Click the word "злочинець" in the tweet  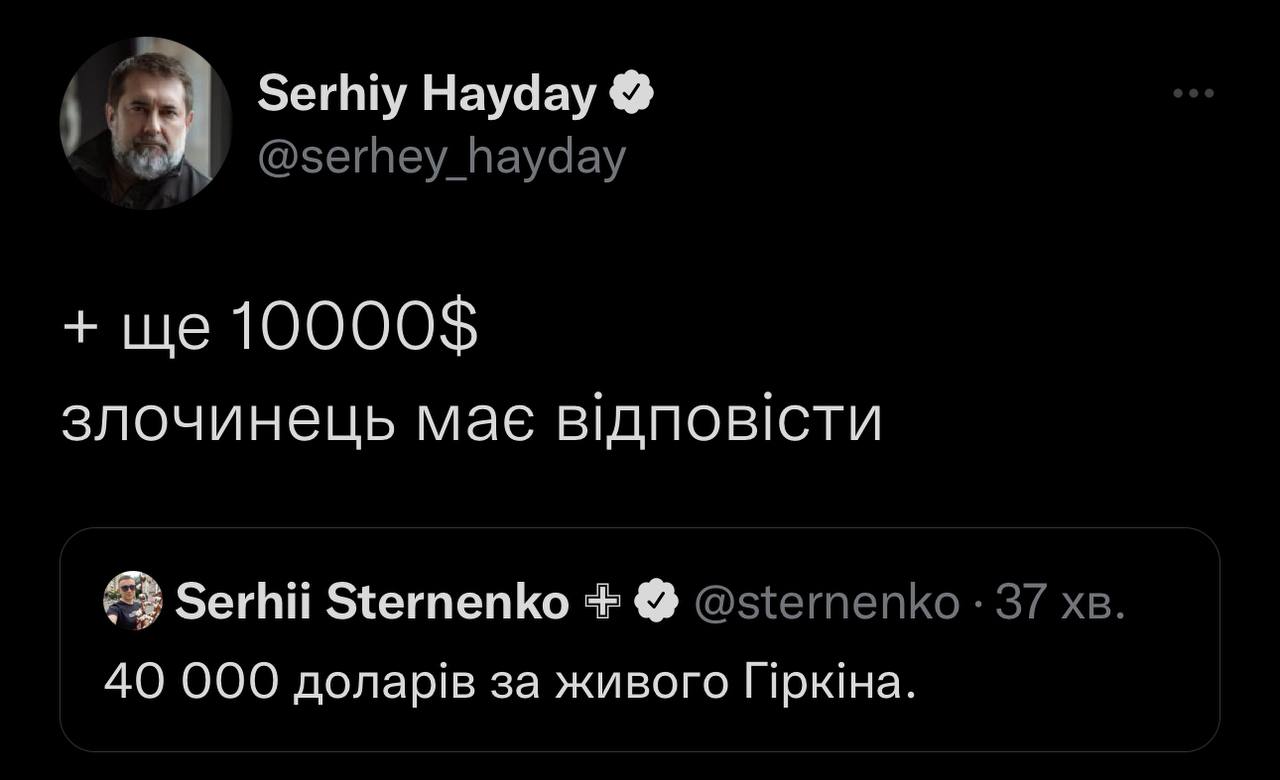point(229,423)
